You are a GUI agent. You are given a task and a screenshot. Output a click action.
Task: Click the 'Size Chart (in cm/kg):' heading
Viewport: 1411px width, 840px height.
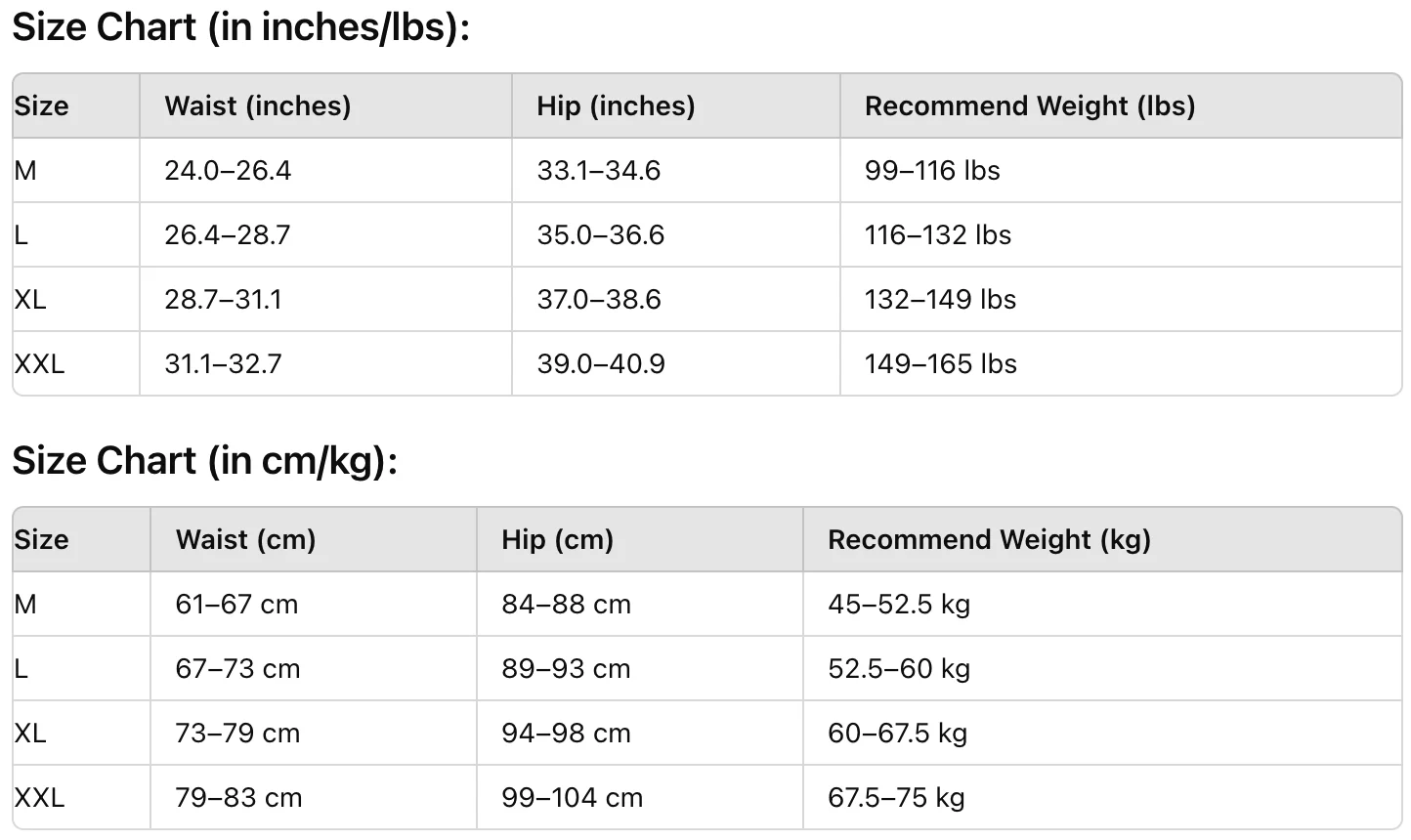click(205, 461)
